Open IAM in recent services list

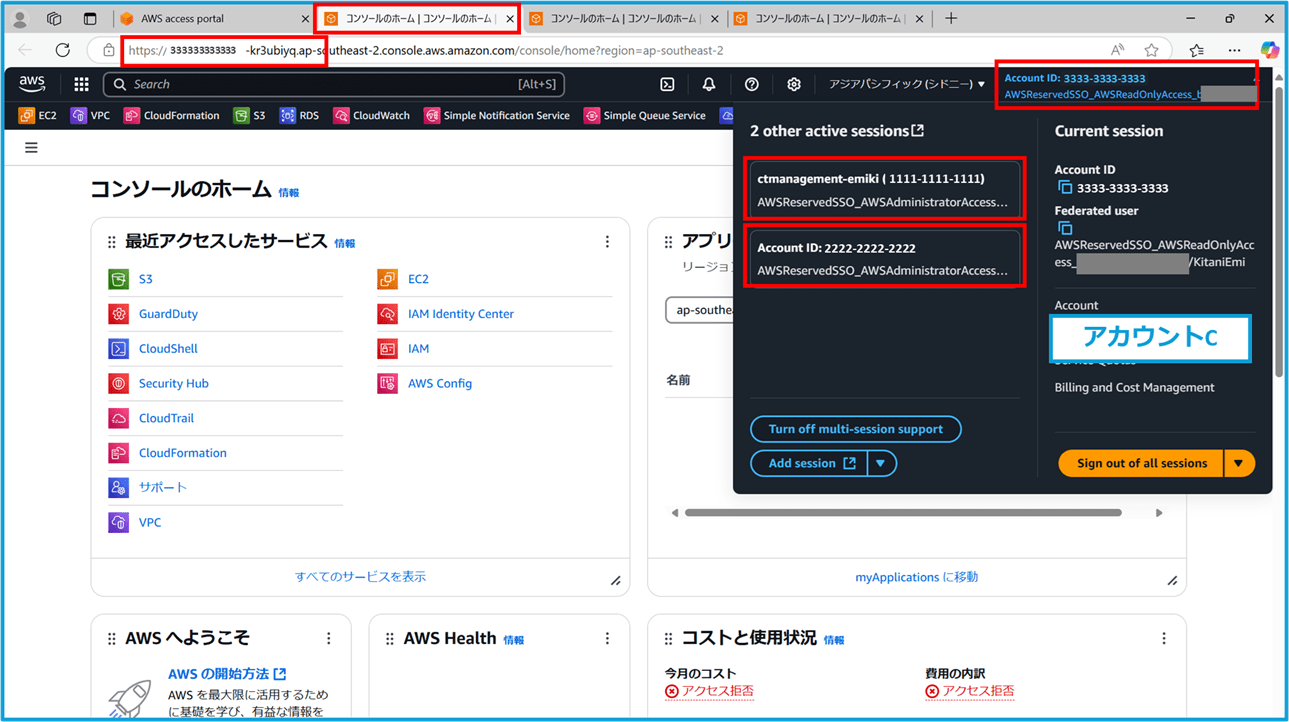tap(418, 349)
